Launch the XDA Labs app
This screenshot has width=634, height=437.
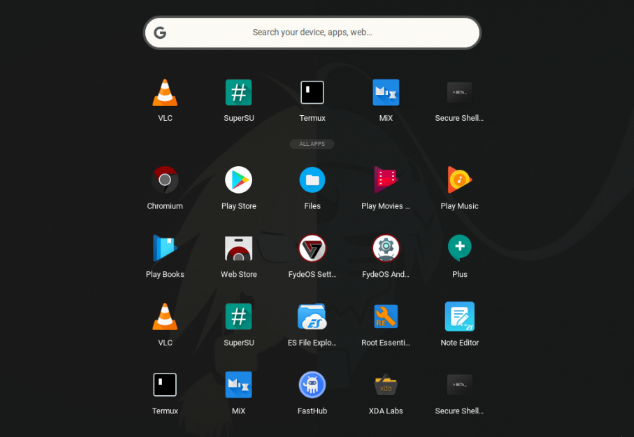[x=386, y=385]
